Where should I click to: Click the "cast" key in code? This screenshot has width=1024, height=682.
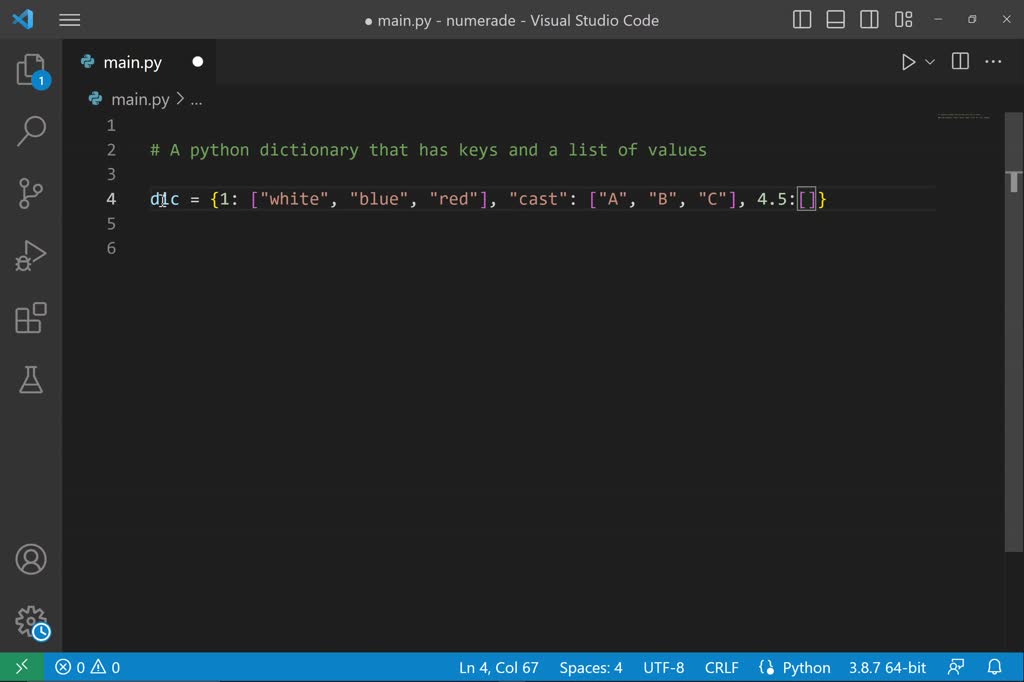(x=538, y=199)
